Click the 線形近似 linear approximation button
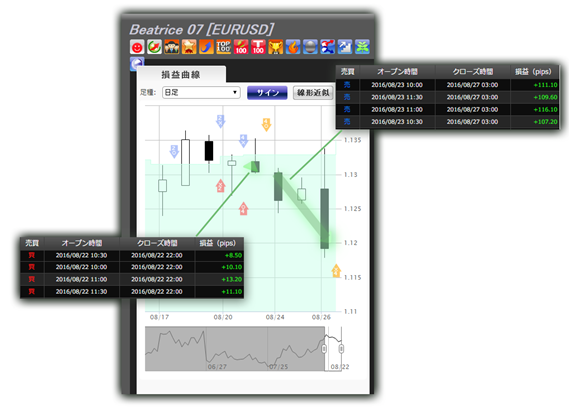Screen dimensions: 571x409 (313, 93)
